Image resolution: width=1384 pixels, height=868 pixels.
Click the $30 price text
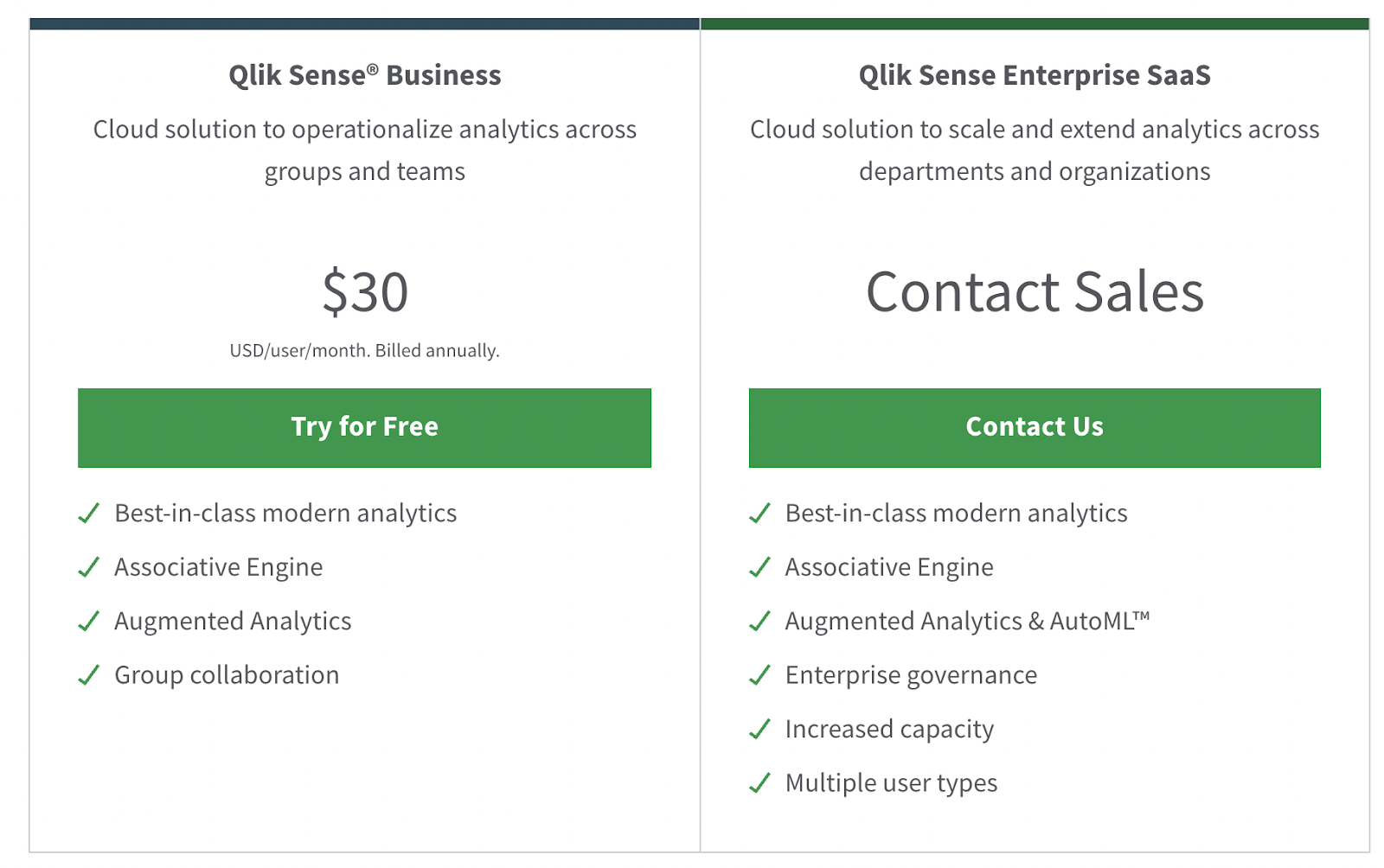[365, 292]
